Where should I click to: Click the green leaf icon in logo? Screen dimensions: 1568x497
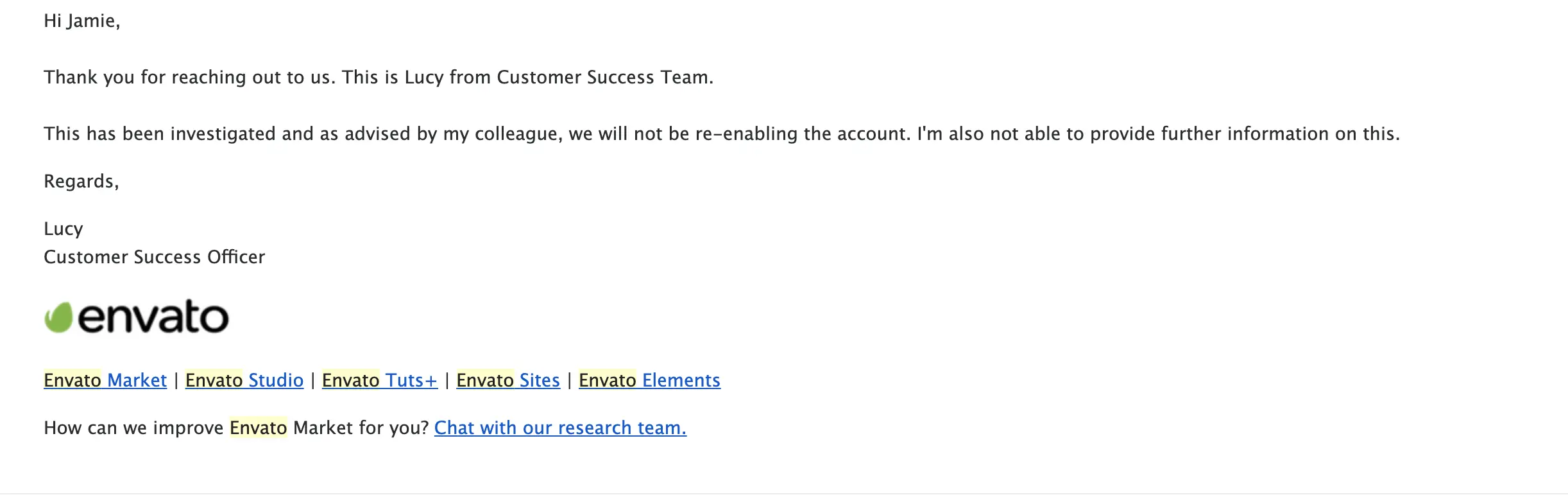coord(58,317)
